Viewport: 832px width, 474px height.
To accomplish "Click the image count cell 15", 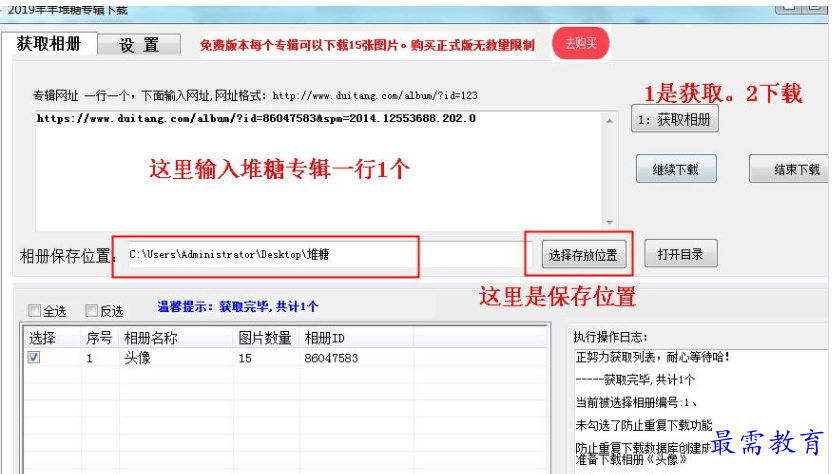I will [x=245, y=358].
